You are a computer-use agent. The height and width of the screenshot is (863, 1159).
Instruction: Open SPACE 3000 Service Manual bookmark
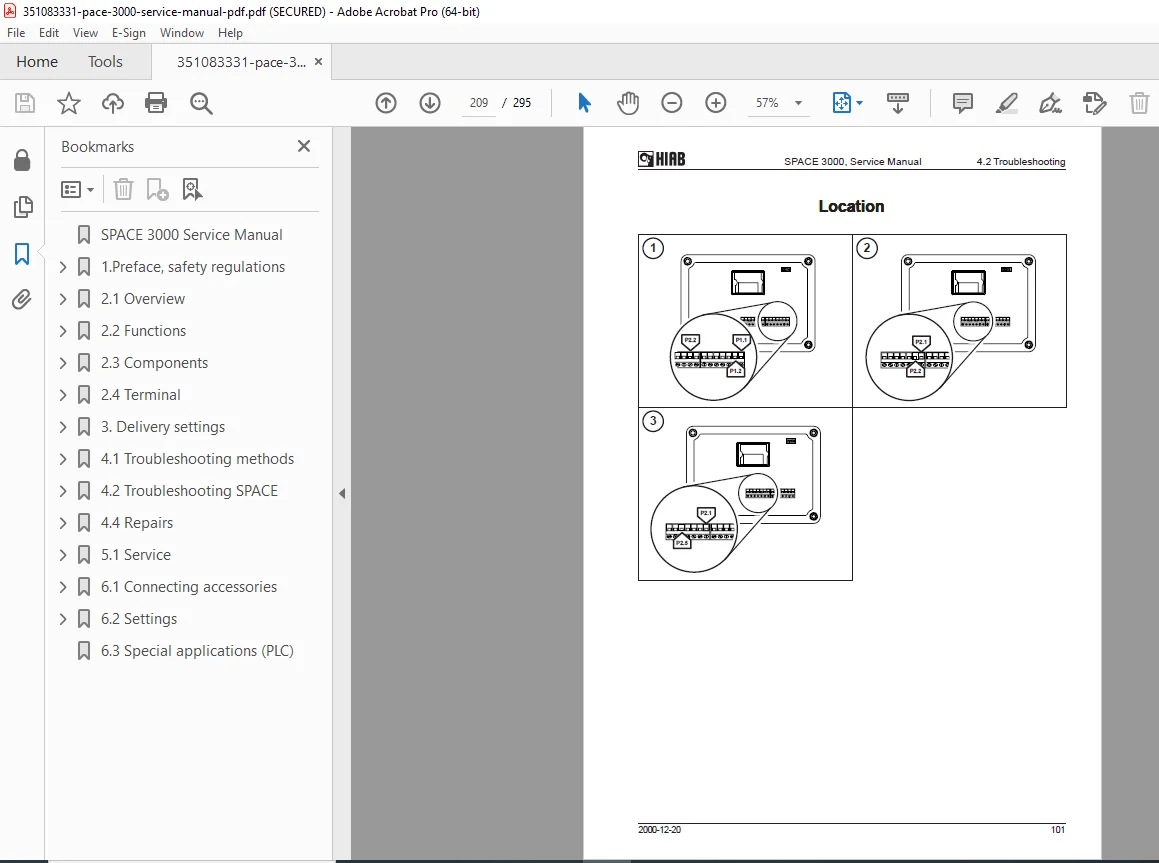(x=191, y=235)
